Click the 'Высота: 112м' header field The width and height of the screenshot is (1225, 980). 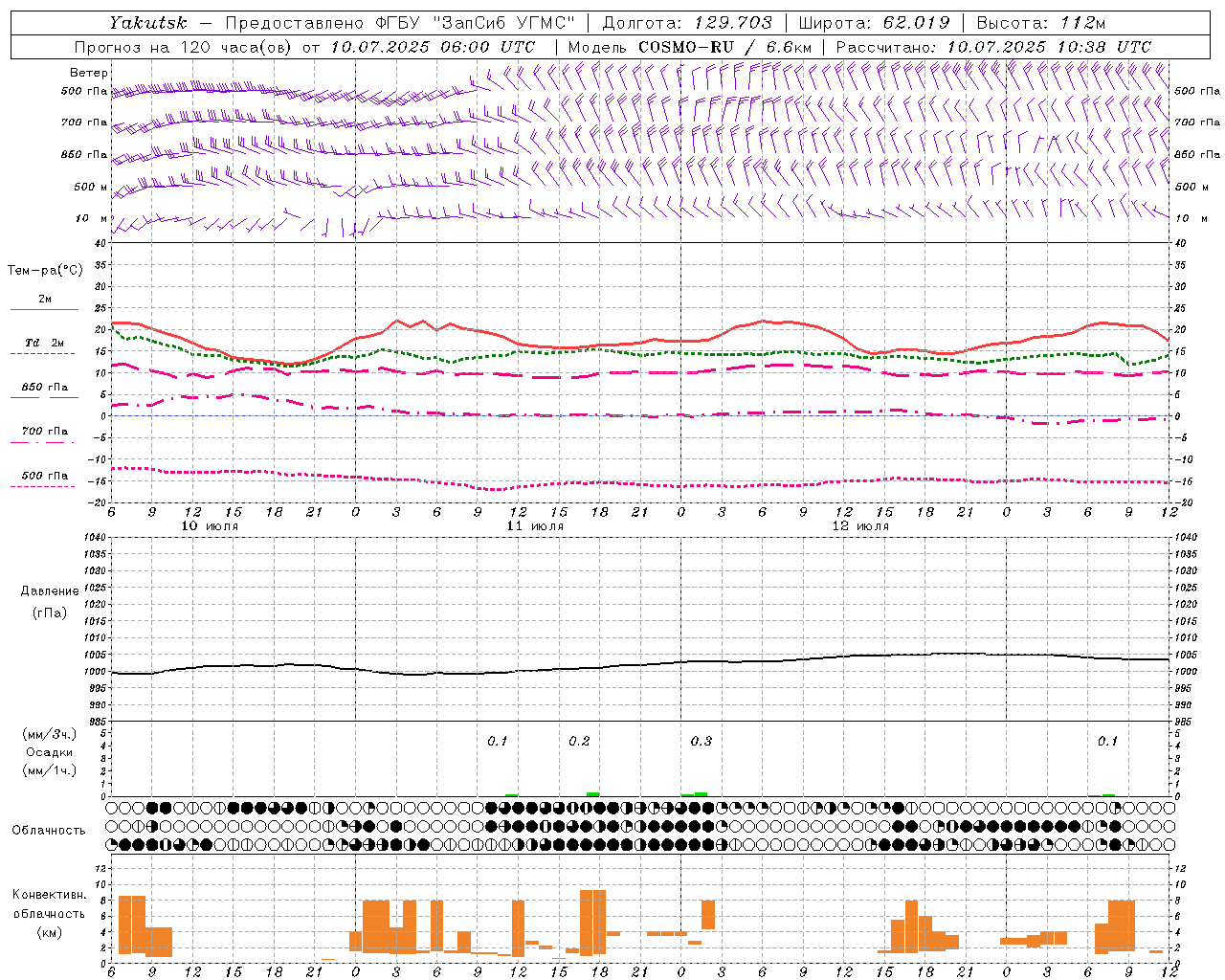(x=1043, y=23)
